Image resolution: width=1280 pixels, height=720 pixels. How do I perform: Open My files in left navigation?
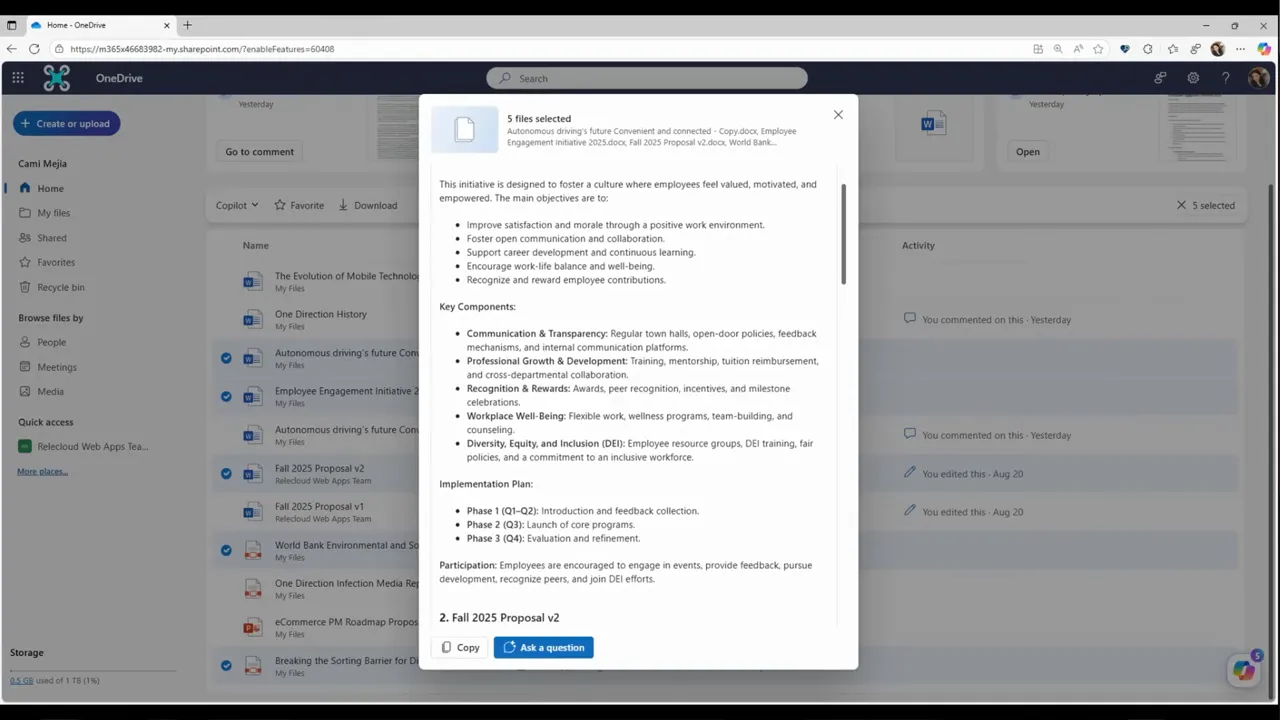[53, 213]
